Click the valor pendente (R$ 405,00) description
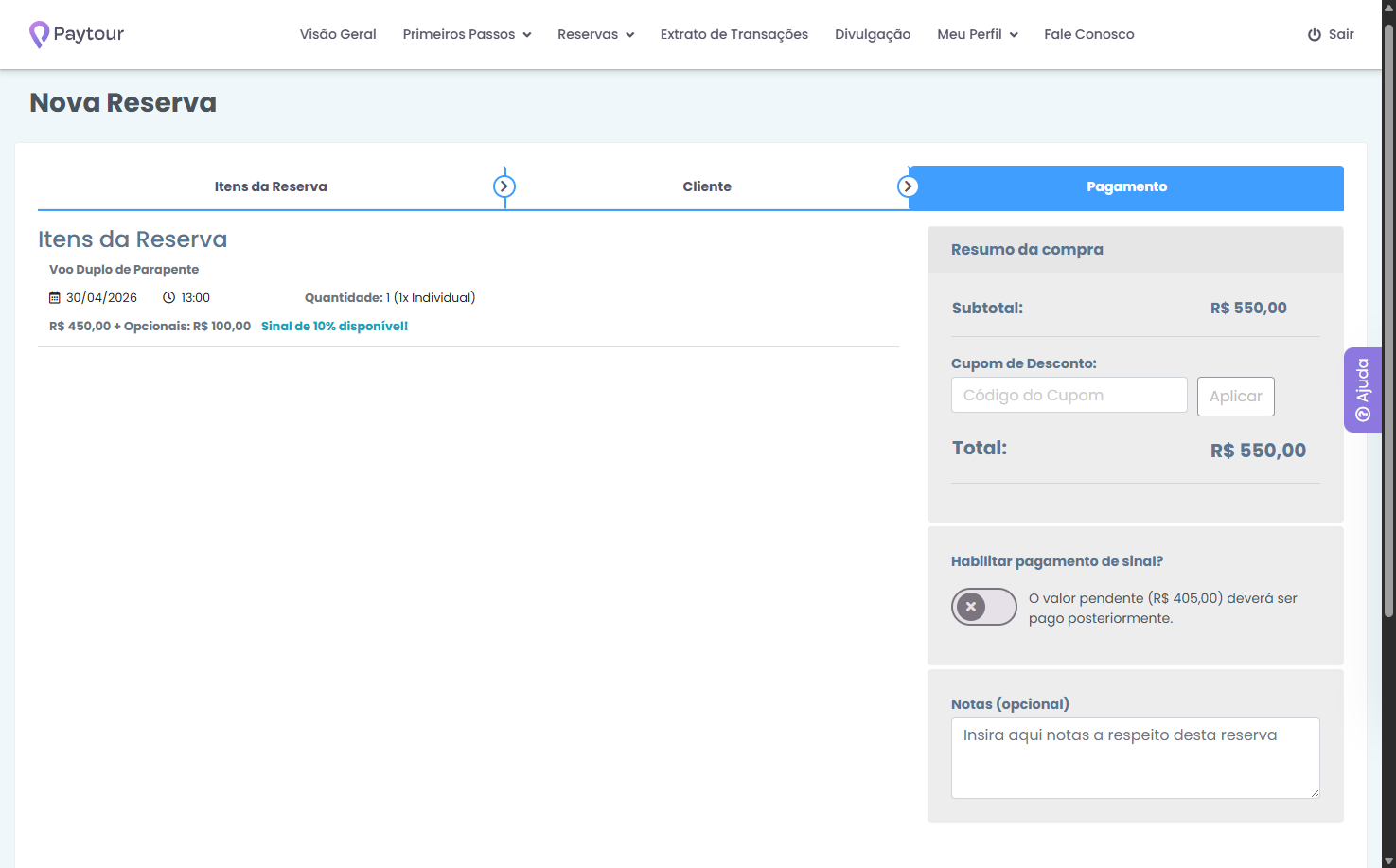This screenshot has width=1396, height=868. [1163, 608]
